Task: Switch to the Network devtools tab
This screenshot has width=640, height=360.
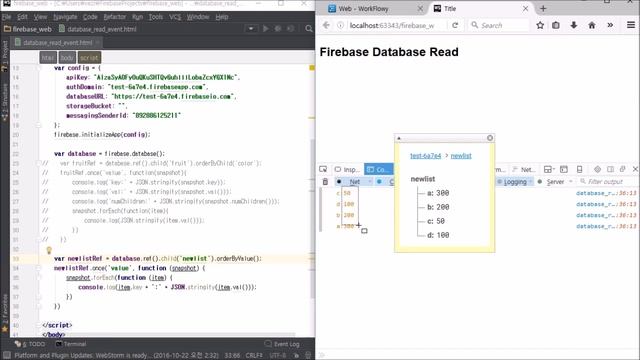Action: [523, 169]
